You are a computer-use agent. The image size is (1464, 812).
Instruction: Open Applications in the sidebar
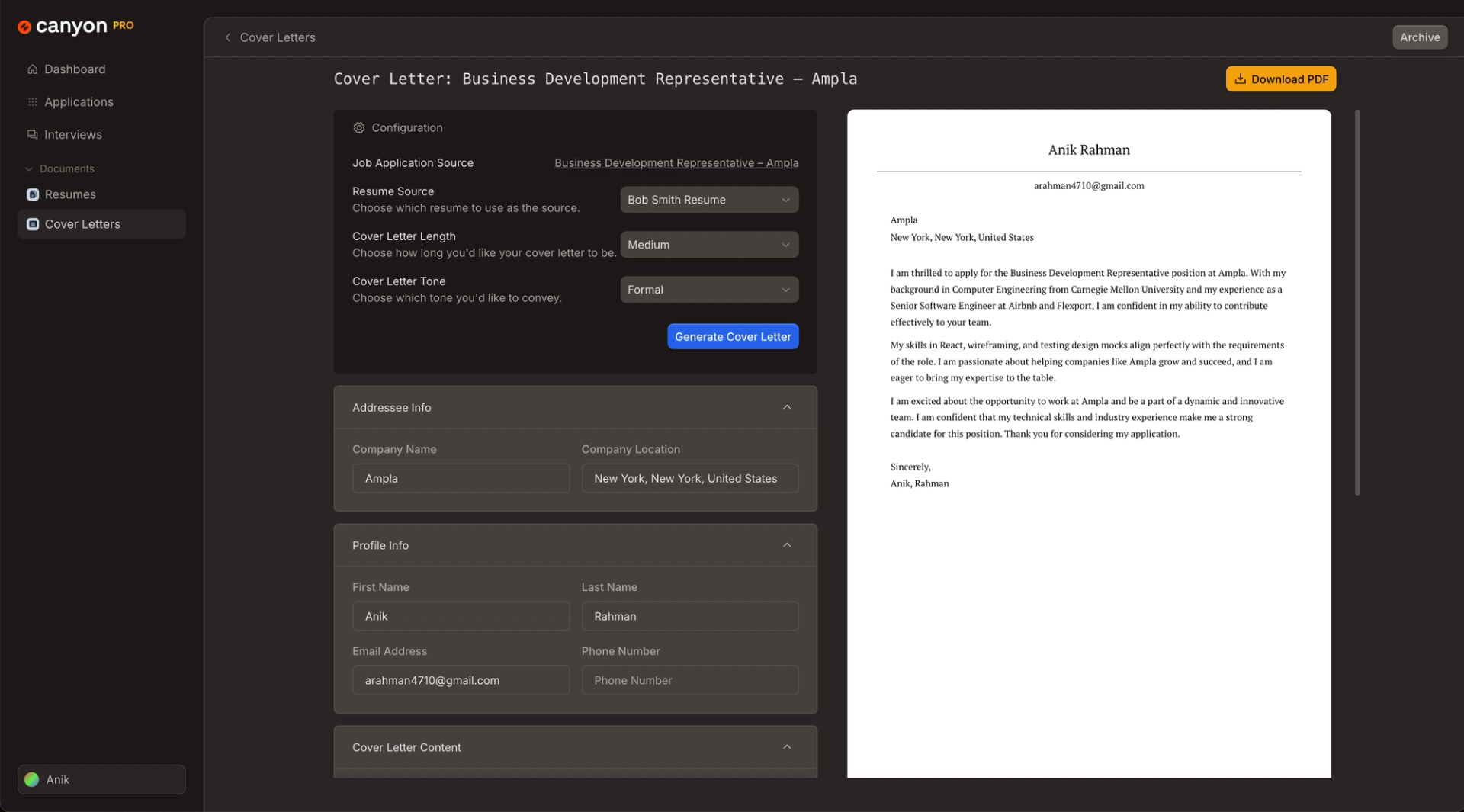(101, 102)
